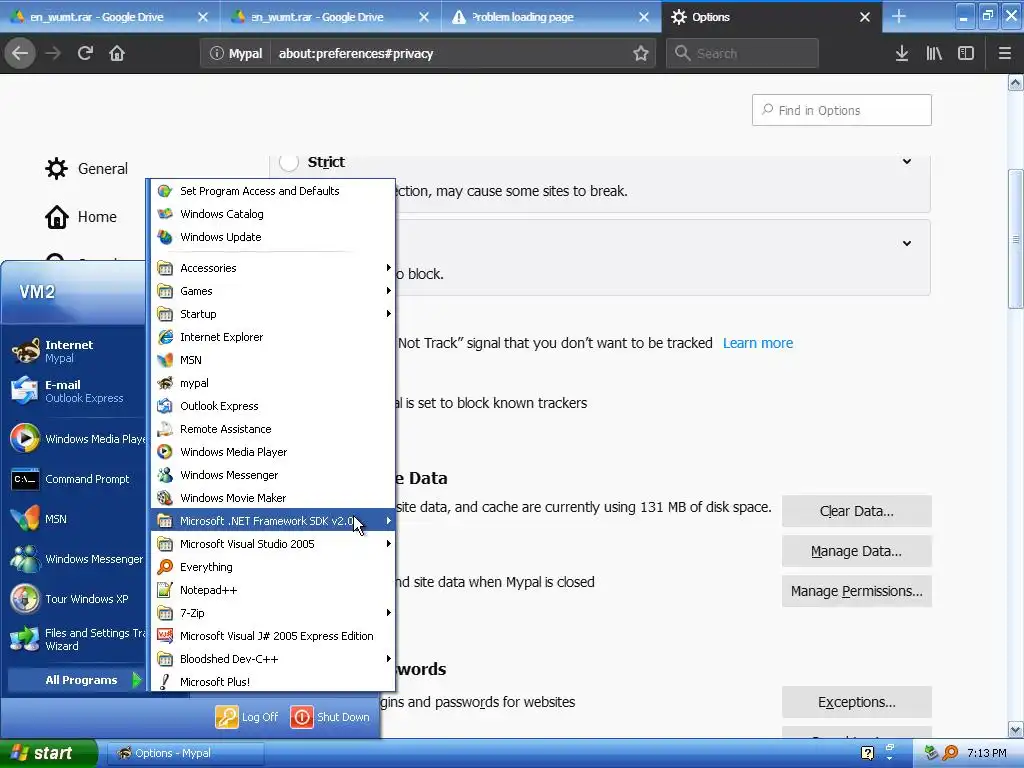Open Outlook Express E-mail pinned entry
This screenshot has width=1024, height=768.
tap(74, 391)
